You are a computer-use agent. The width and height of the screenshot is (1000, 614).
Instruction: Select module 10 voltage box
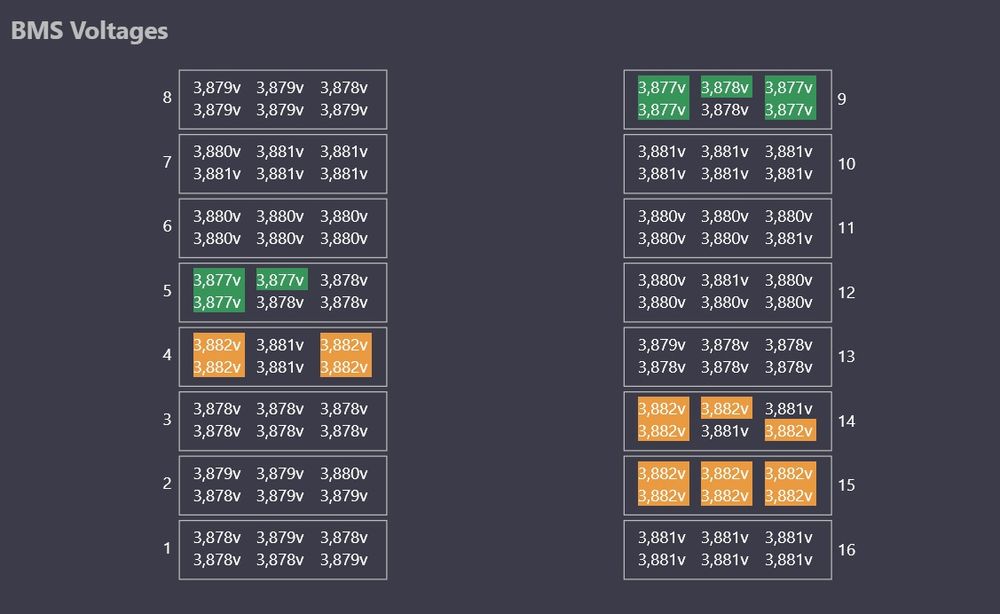[x=727, y=163]
